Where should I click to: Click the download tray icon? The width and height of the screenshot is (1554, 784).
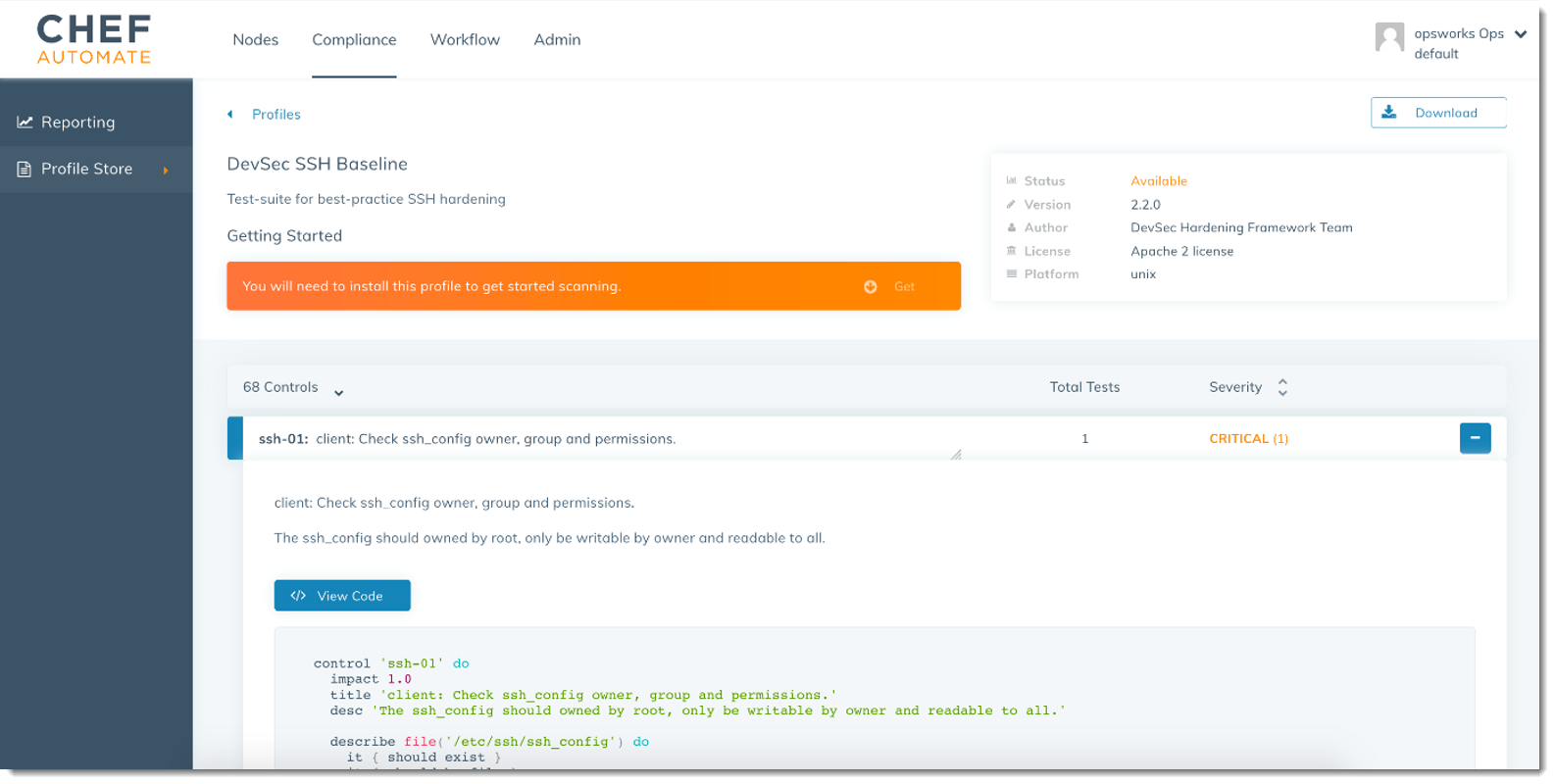(1389, 113)
